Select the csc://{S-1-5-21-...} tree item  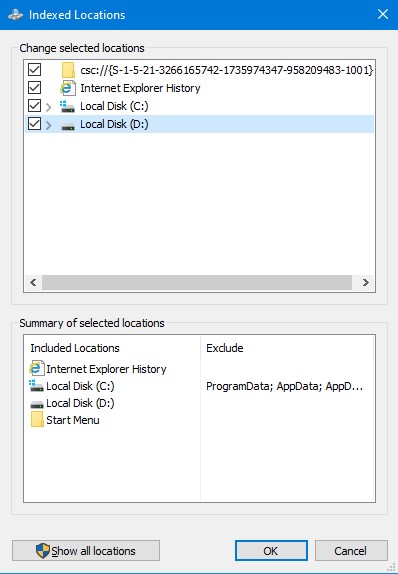(x=227, y=70)
